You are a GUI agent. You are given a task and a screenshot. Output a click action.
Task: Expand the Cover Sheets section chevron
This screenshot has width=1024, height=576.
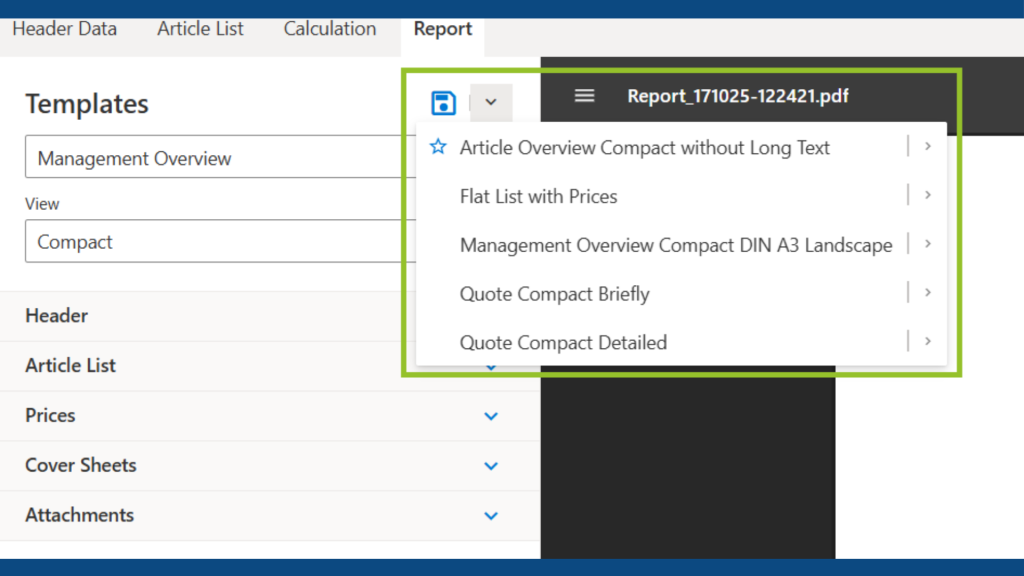[x=491, y=465]
